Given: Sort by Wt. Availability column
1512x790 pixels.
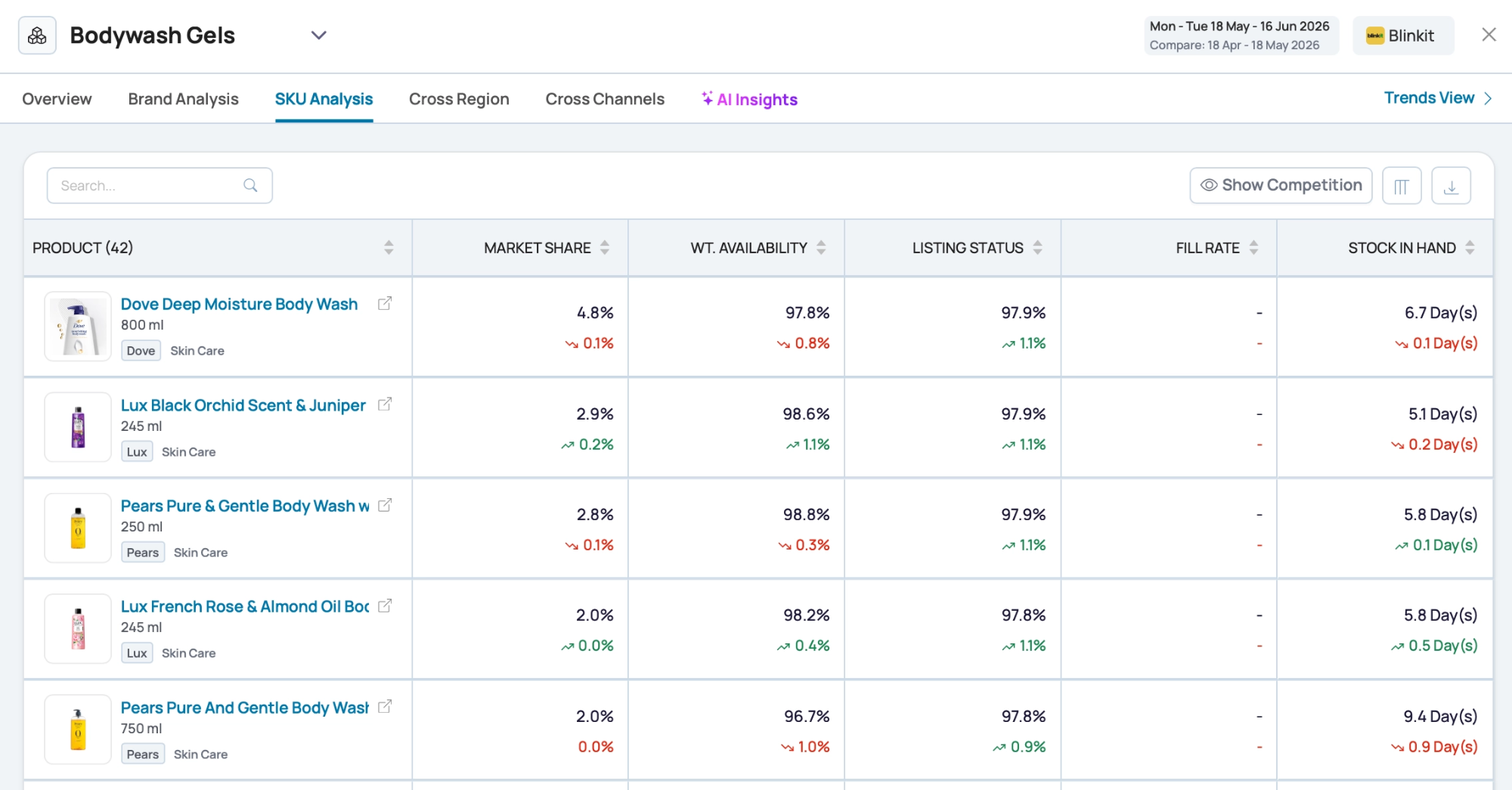Looking at the screenshot, I should 821,247.
